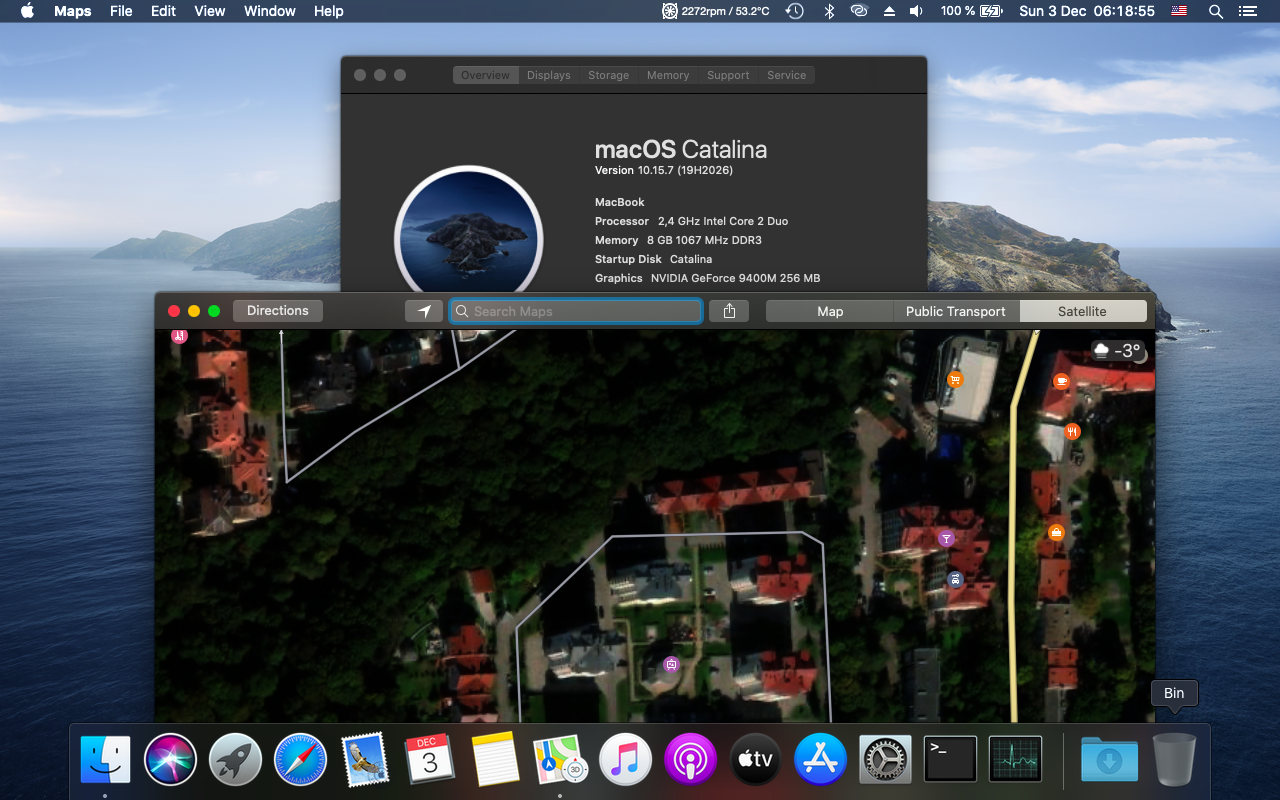Click the Search Maps field
This screenshot has height=800, width=1280.
[576, 311]
